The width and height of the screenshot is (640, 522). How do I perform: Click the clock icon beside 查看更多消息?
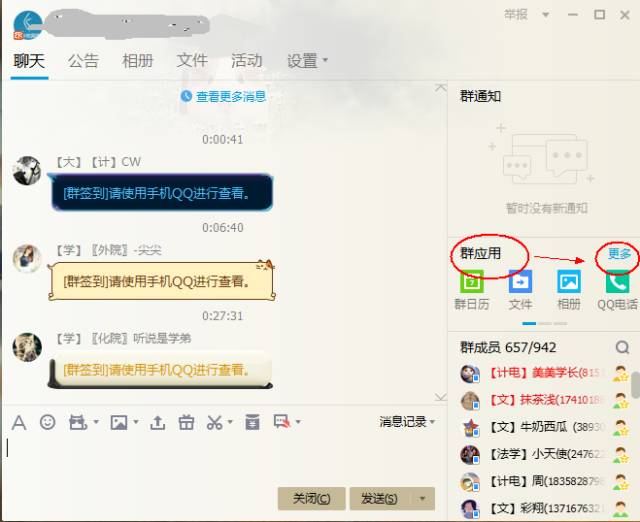186,96
